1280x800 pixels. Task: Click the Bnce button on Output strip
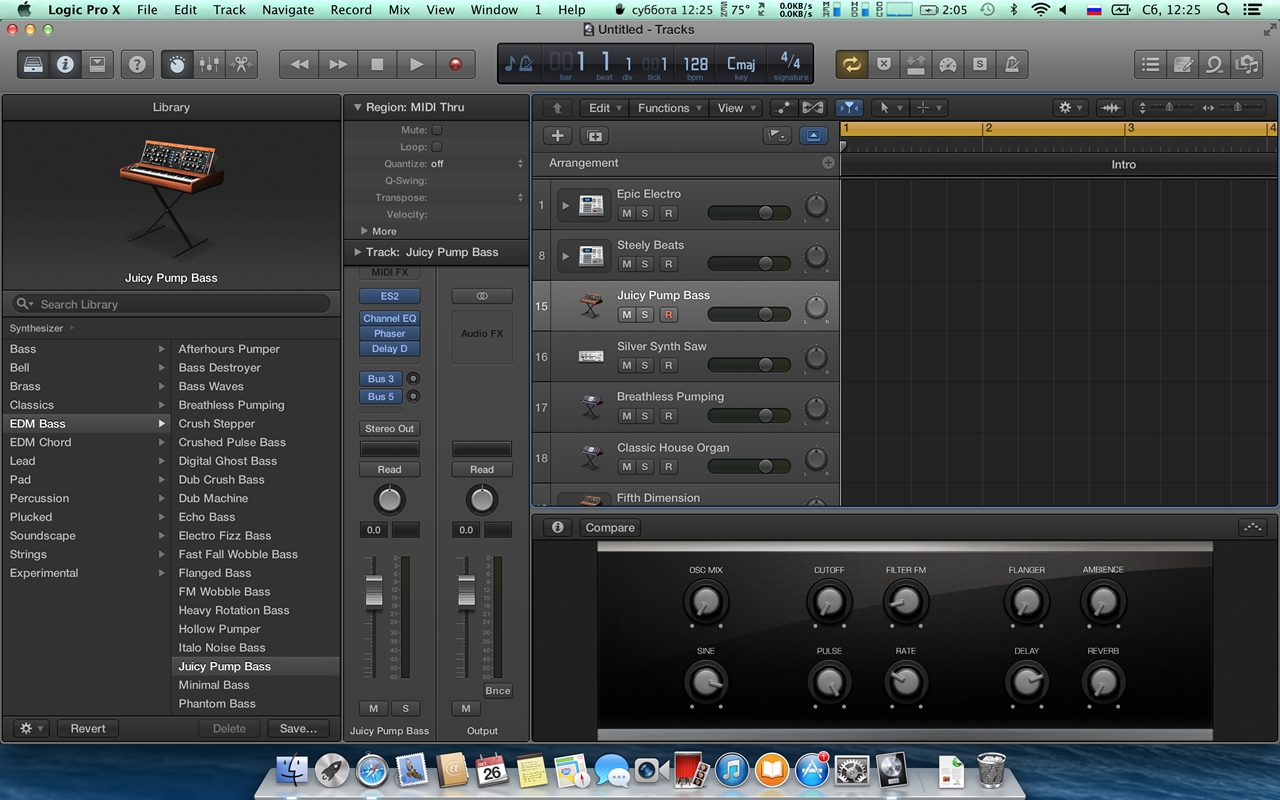pos(497,691)
